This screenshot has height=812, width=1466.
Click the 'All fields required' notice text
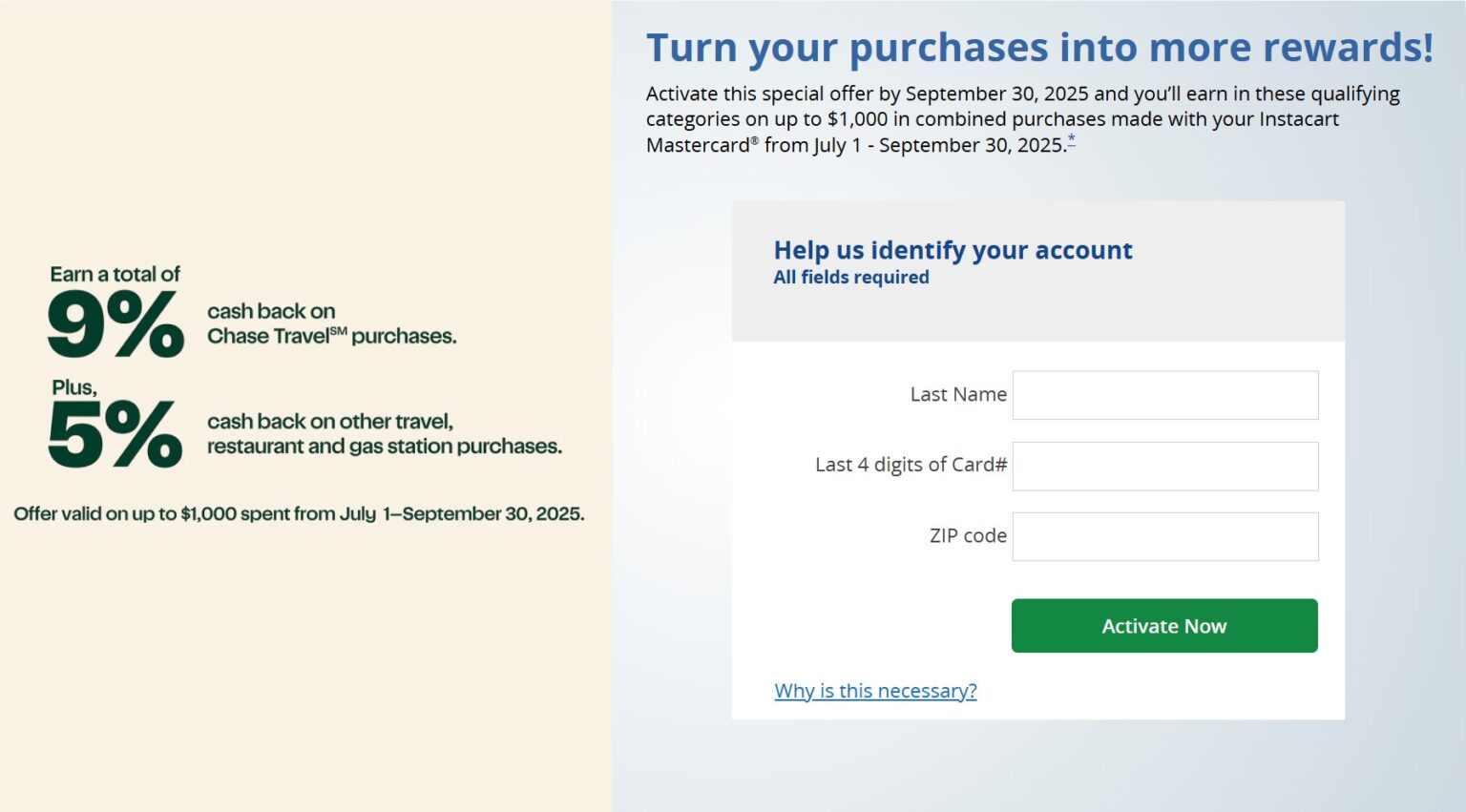850,277
